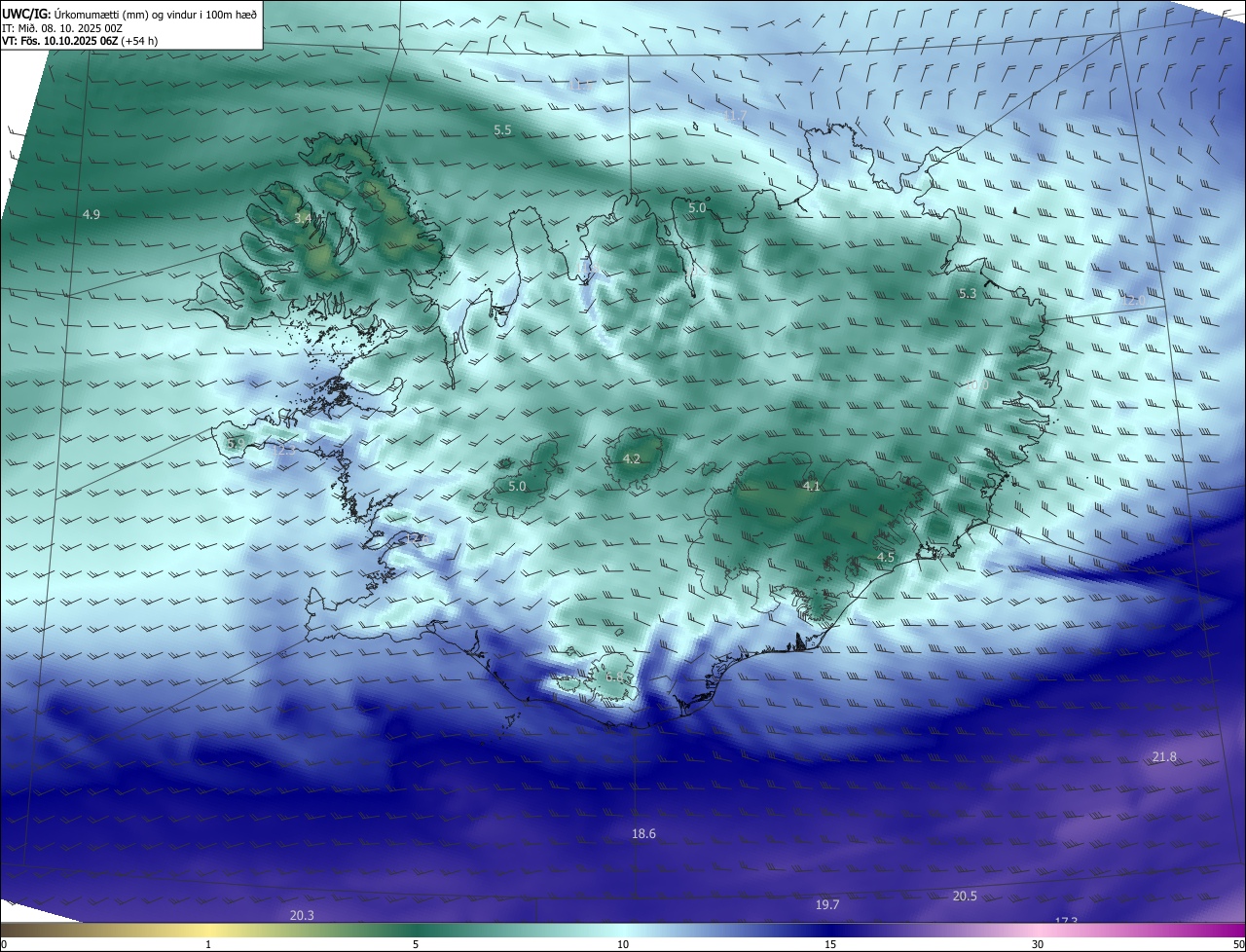1246x952 pixels.
Task: Click the 6.8 value on the southern glacier
Action: pyautogui.click(x=615, y=677)
